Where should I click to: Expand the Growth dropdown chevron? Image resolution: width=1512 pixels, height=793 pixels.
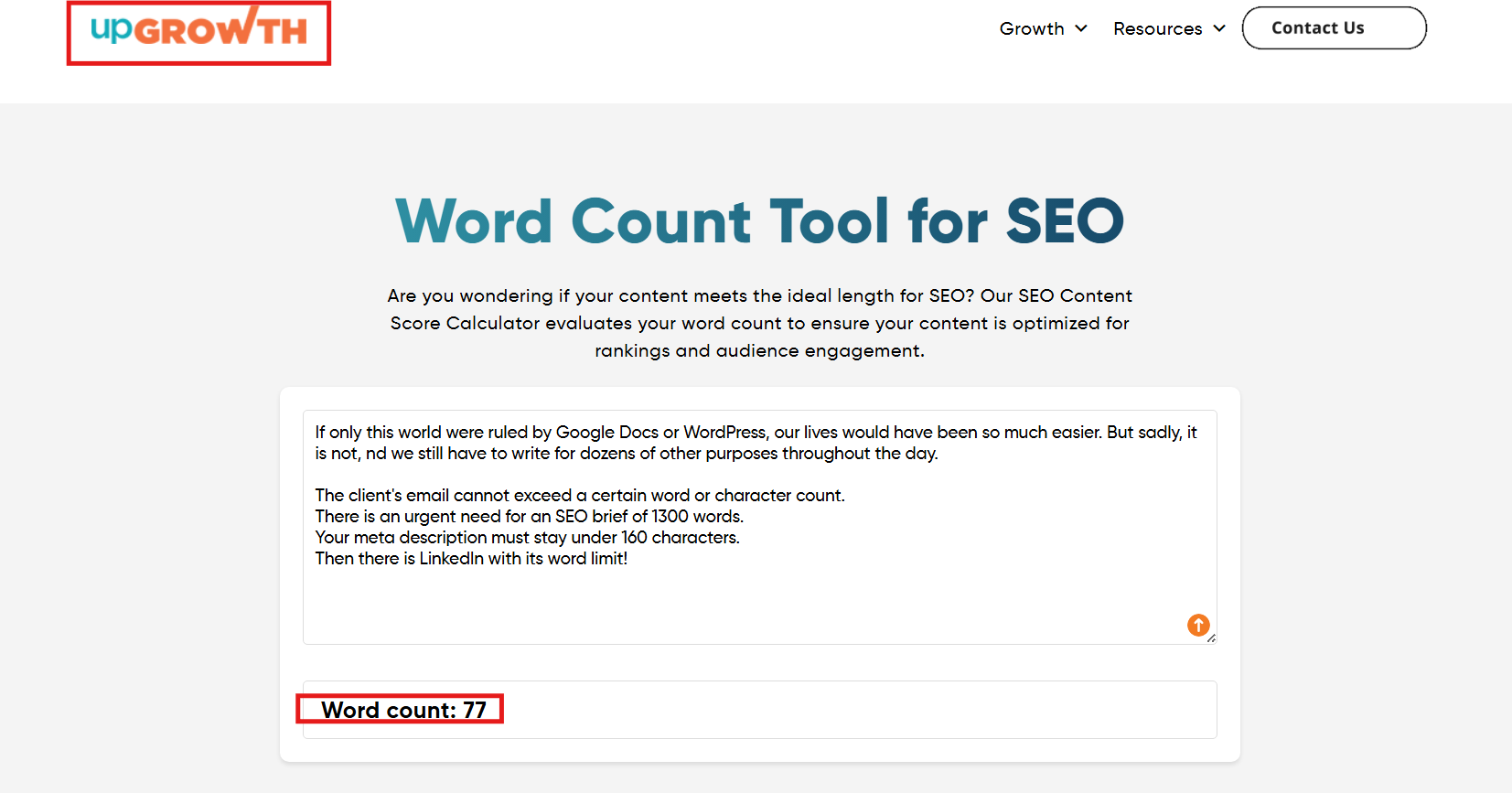point(1081,28)
